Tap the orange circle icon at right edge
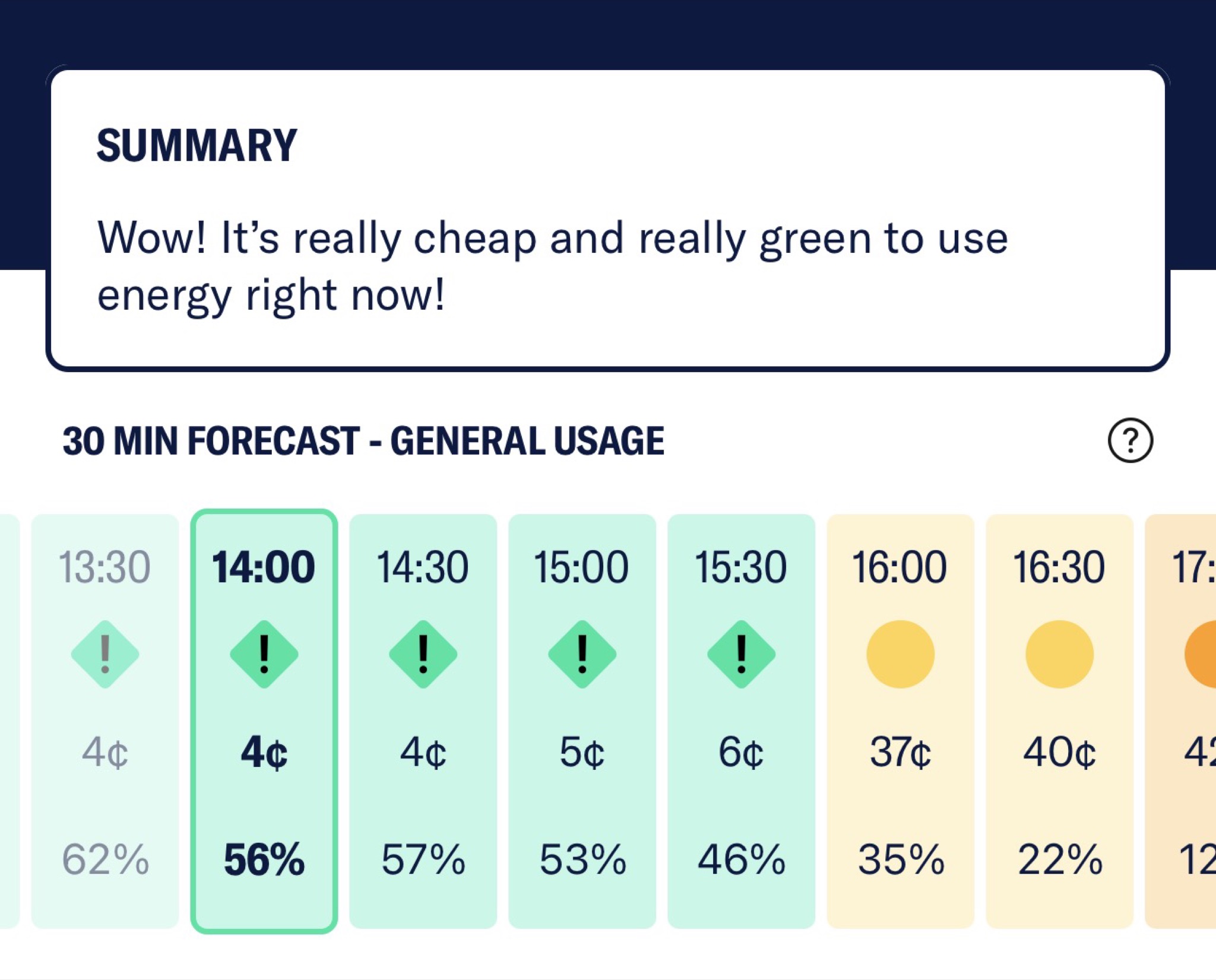The image size is (1216, 980). [1201, 654]
